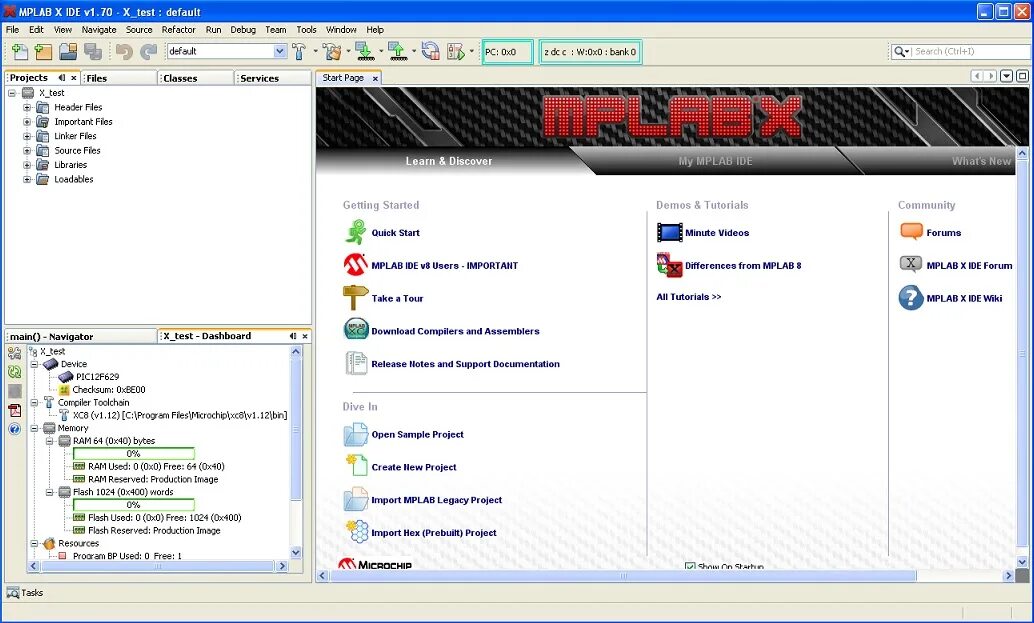Click the search magnifier icon

click(899, 51)
